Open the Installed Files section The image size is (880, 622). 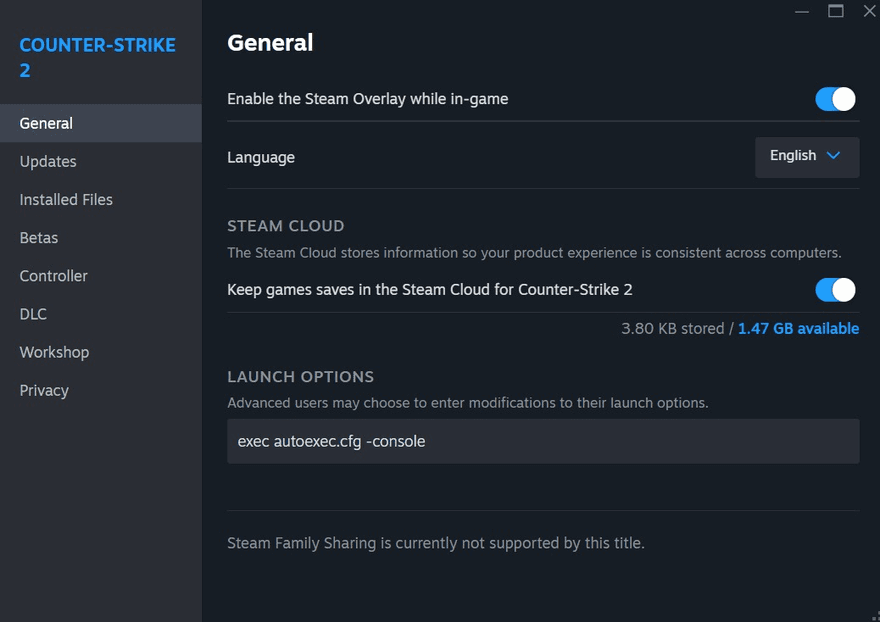click(x=66, y=200)
